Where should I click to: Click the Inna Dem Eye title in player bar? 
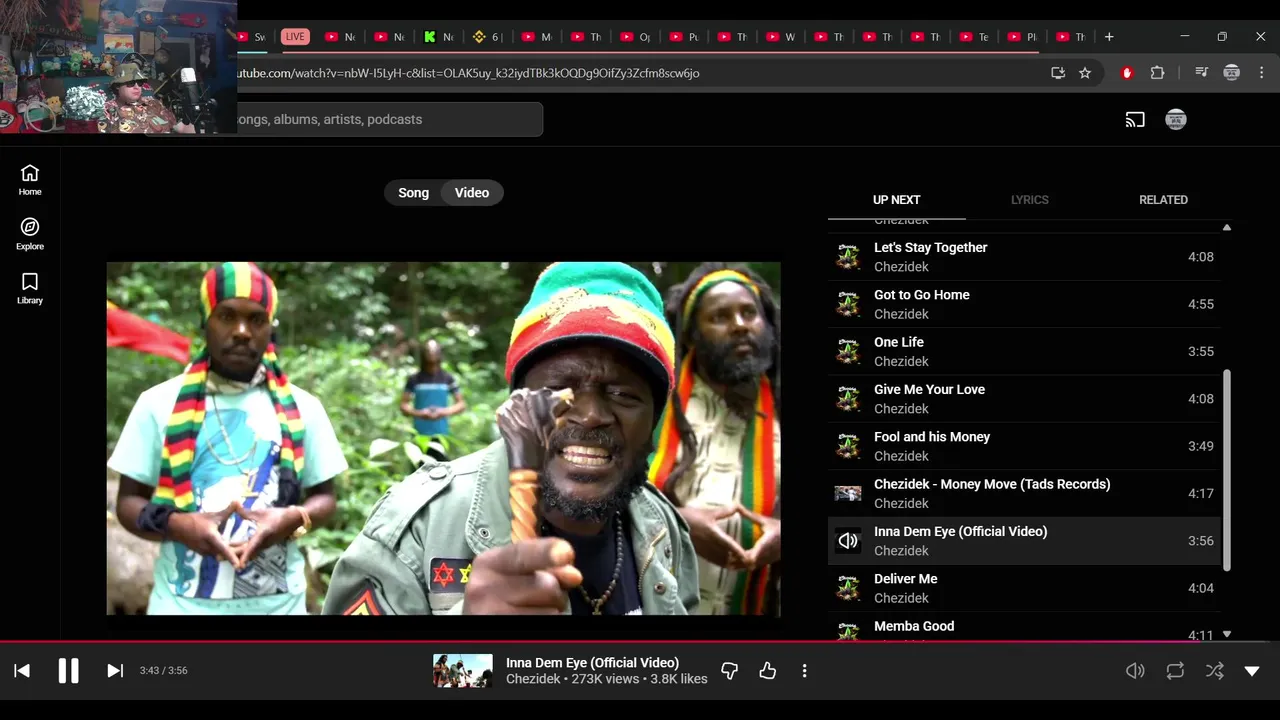[592, 663]
